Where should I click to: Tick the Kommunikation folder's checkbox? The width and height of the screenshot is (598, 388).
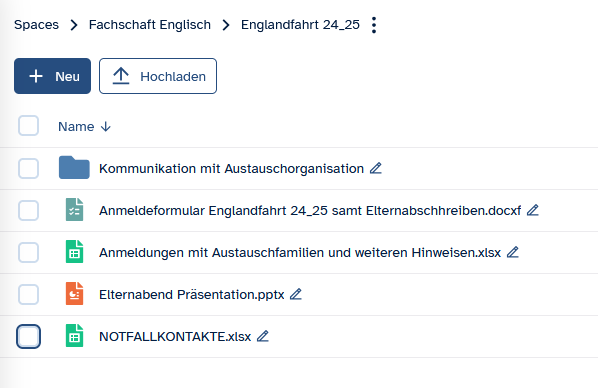(28, 168)
